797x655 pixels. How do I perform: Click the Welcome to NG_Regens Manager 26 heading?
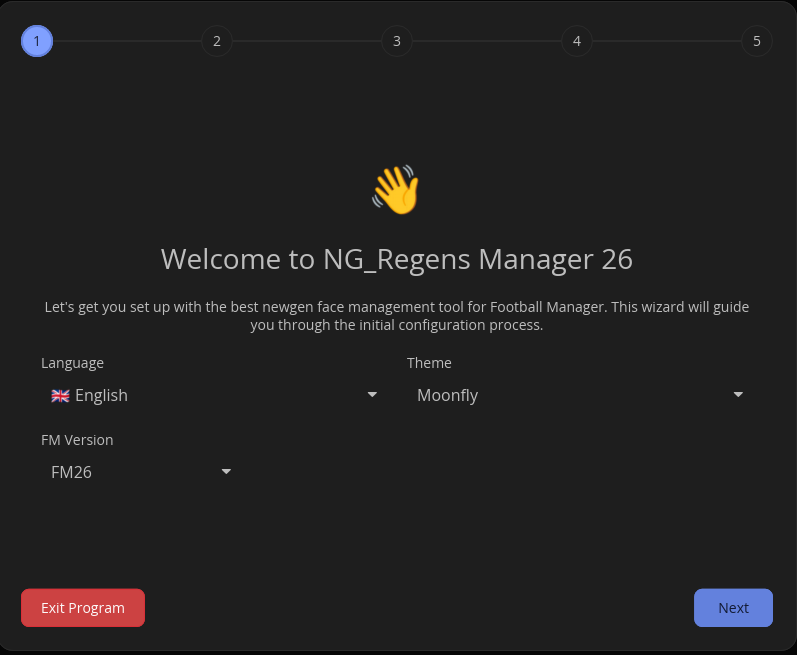click(x=397, y=259)
